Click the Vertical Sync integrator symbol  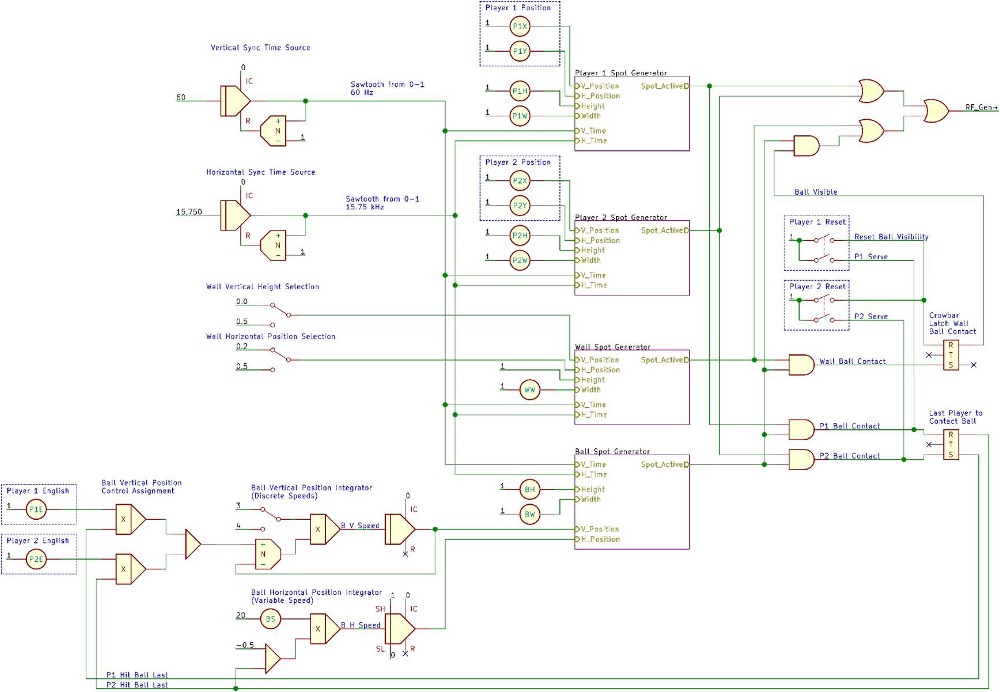click(237, 100)
